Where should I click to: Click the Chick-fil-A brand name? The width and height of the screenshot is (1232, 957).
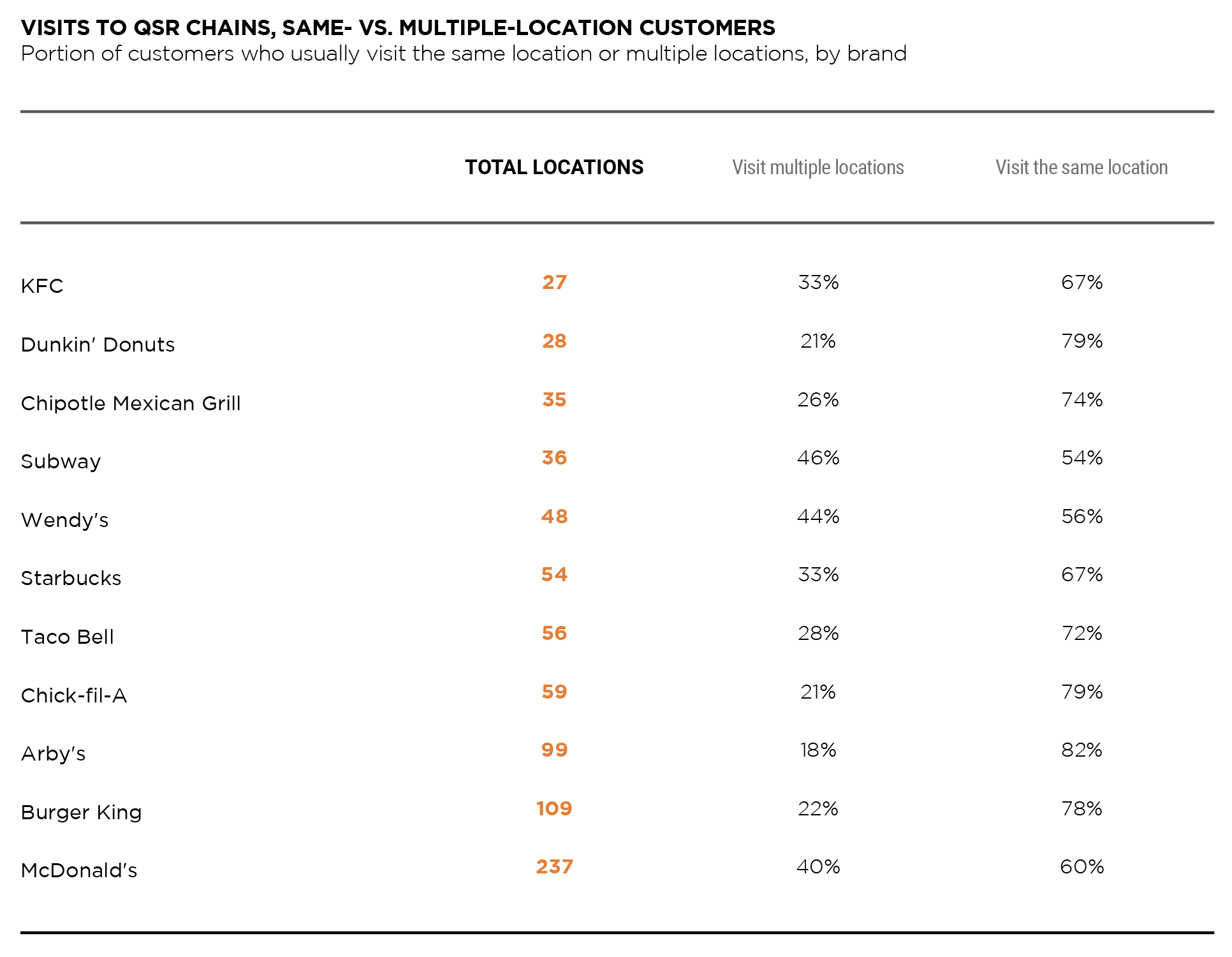coord(74,695)
